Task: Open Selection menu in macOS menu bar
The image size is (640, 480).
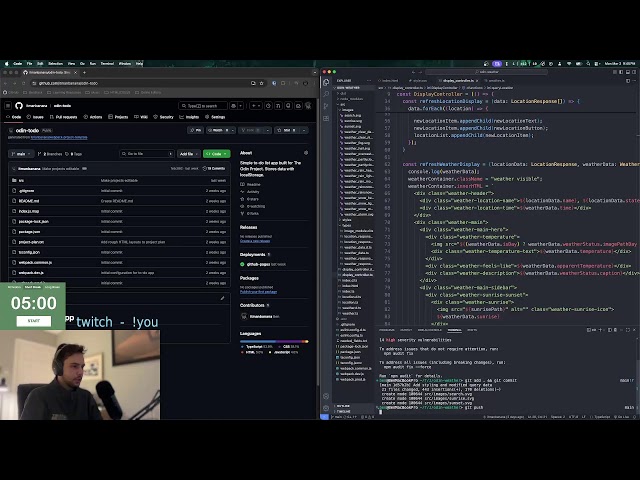Action: [56, 64]
